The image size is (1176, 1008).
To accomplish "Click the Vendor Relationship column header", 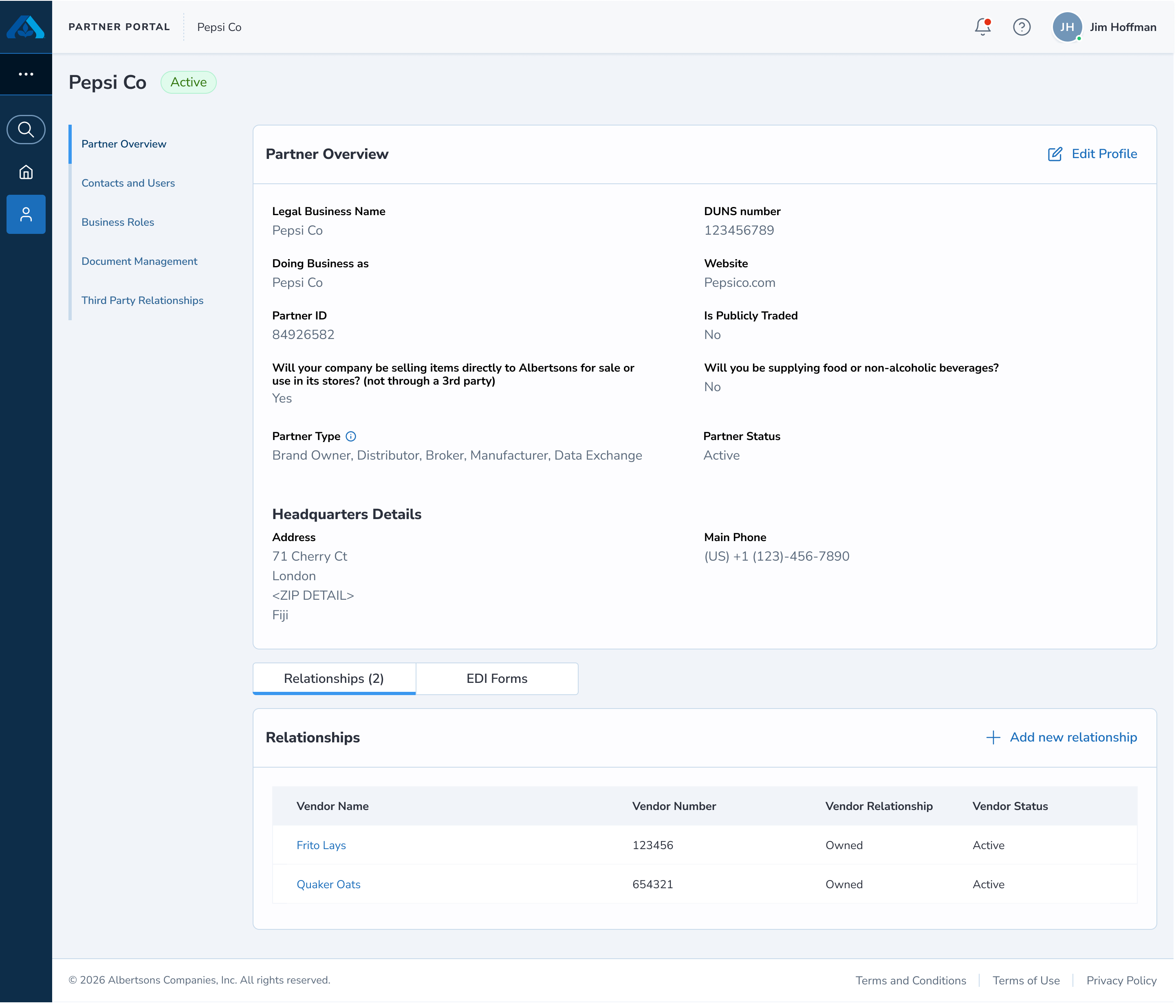I will pyautogui.click(x=879, y=806).
